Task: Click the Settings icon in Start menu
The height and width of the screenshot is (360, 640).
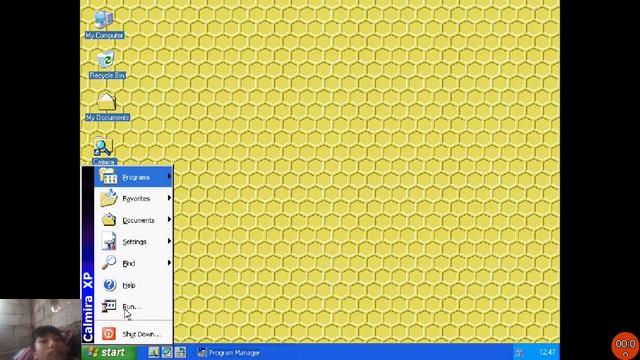Action: (x=109, y=241)
